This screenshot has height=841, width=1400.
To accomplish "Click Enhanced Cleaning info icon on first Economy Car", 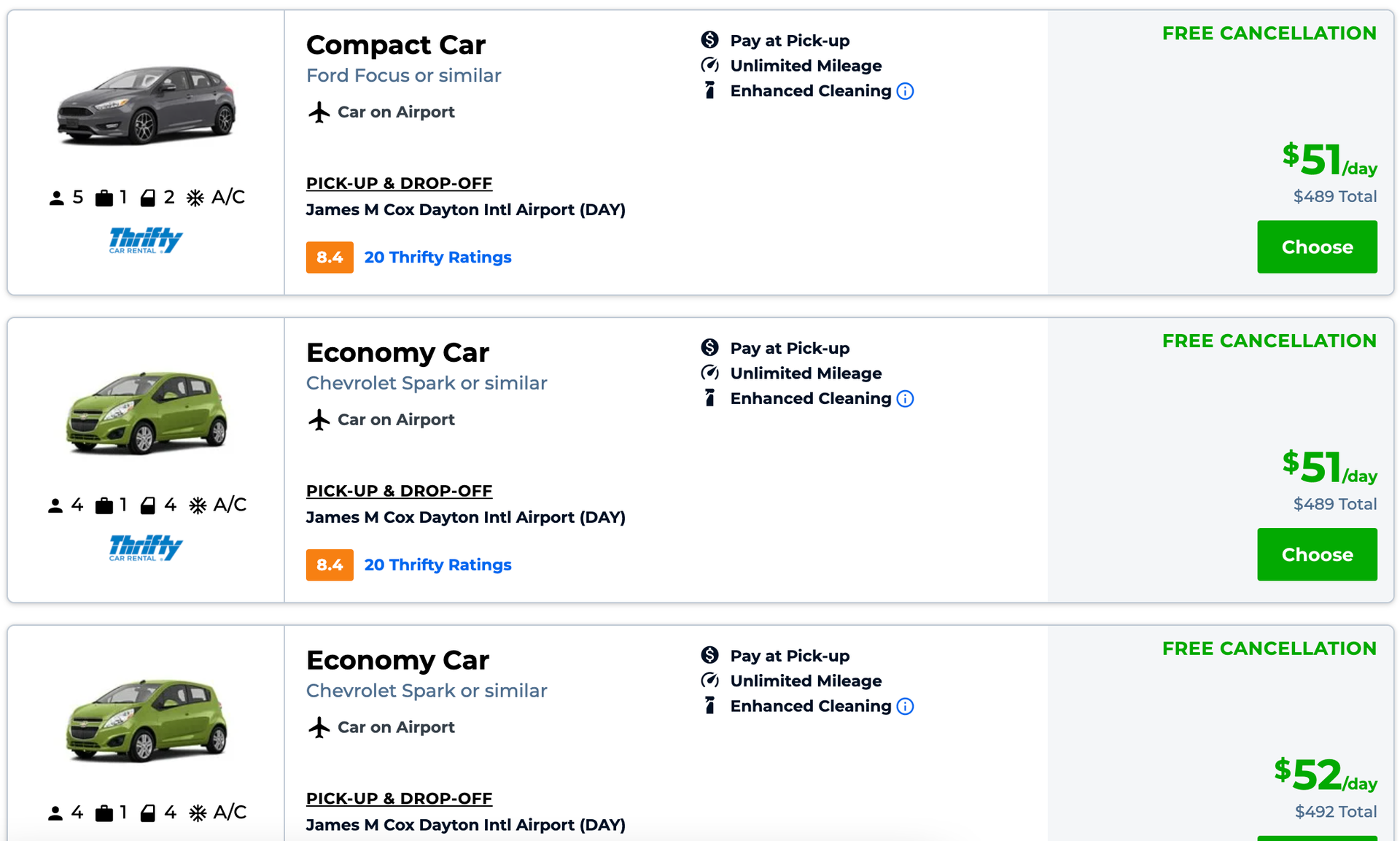I will point(905,399).
